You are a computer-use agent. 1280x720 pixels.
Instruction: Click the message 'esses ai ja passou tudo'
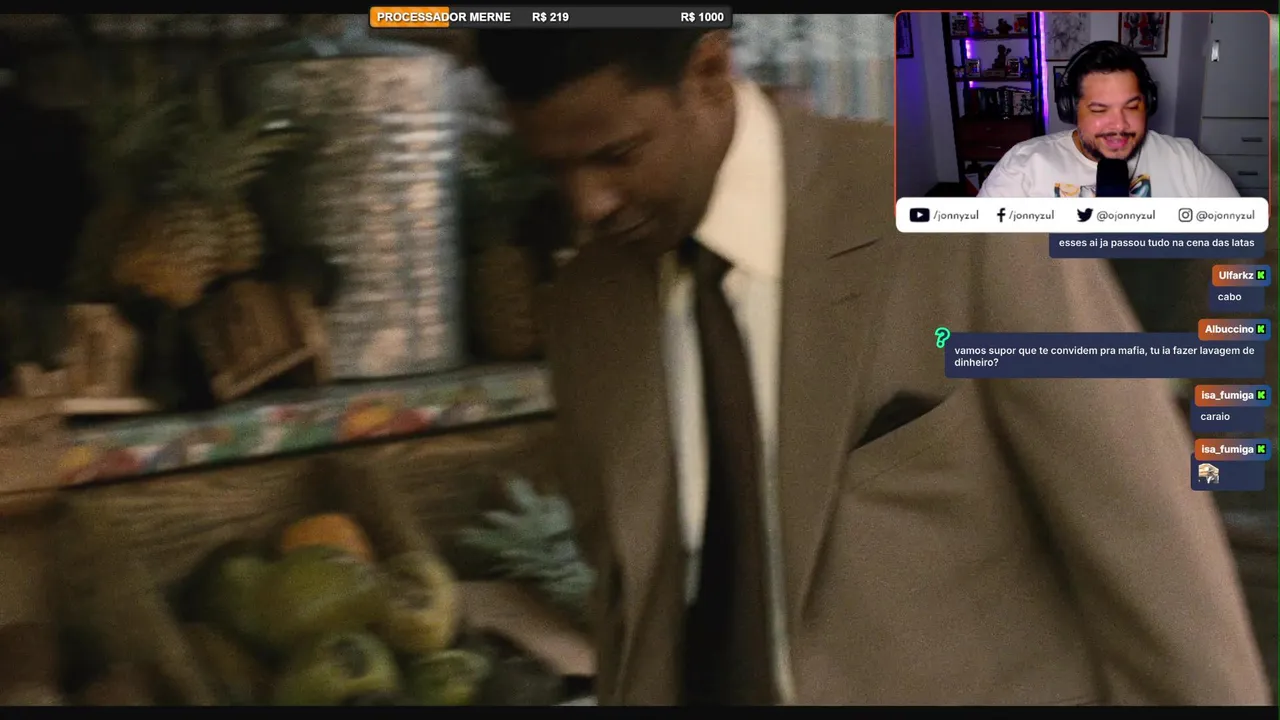pos(1156,243)
